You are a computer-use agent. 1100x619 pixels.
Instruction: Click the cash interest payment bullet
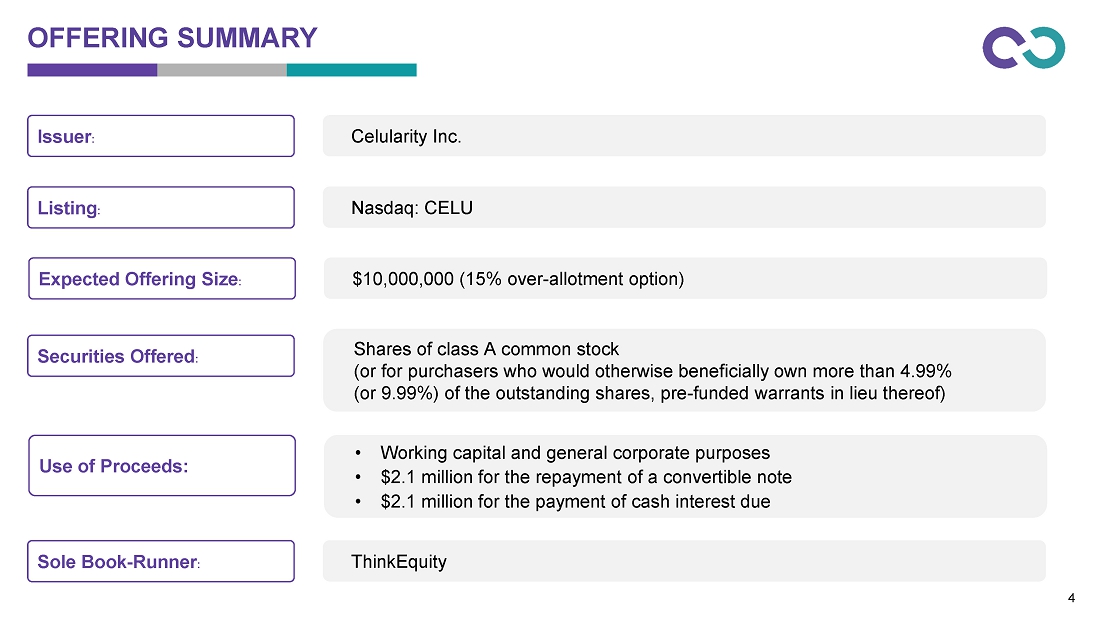click(575, 501)
